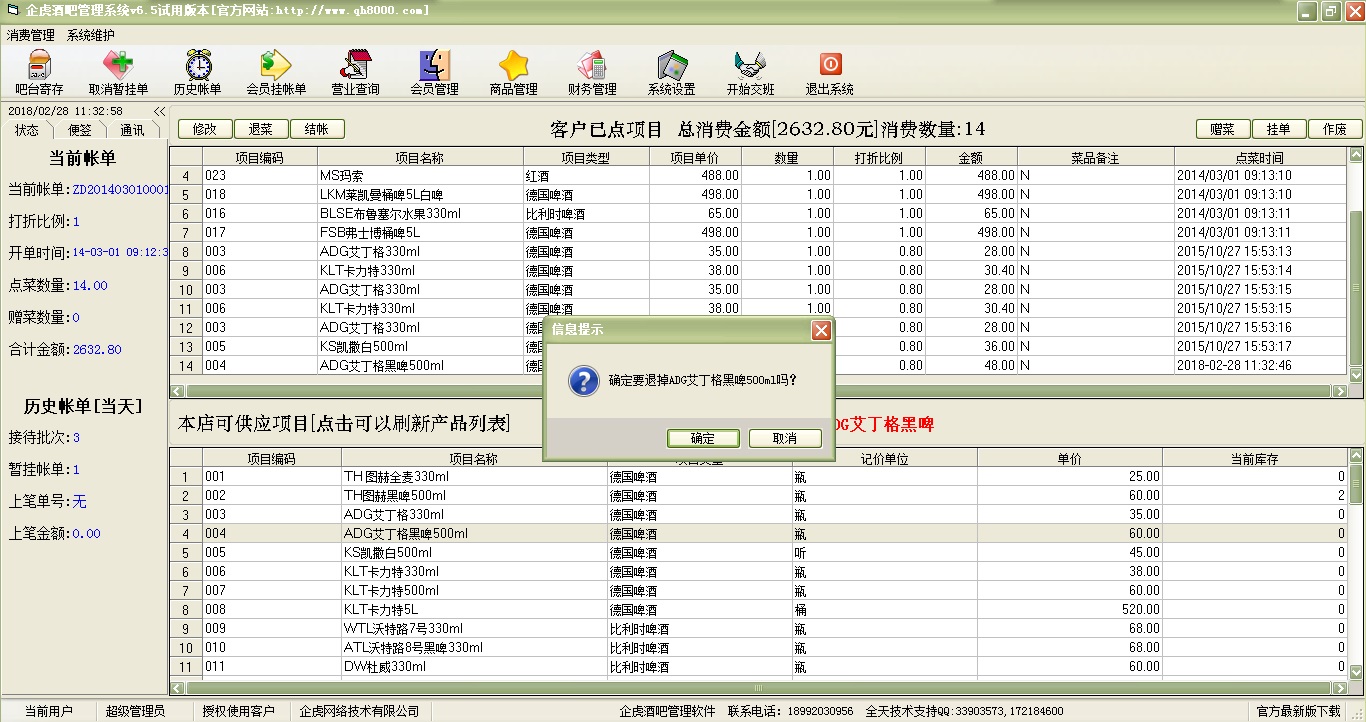Select the ordered row 14 ADG艾丁格黑啤500ml
Viewport: 1366px width, 722px height.
758,365
